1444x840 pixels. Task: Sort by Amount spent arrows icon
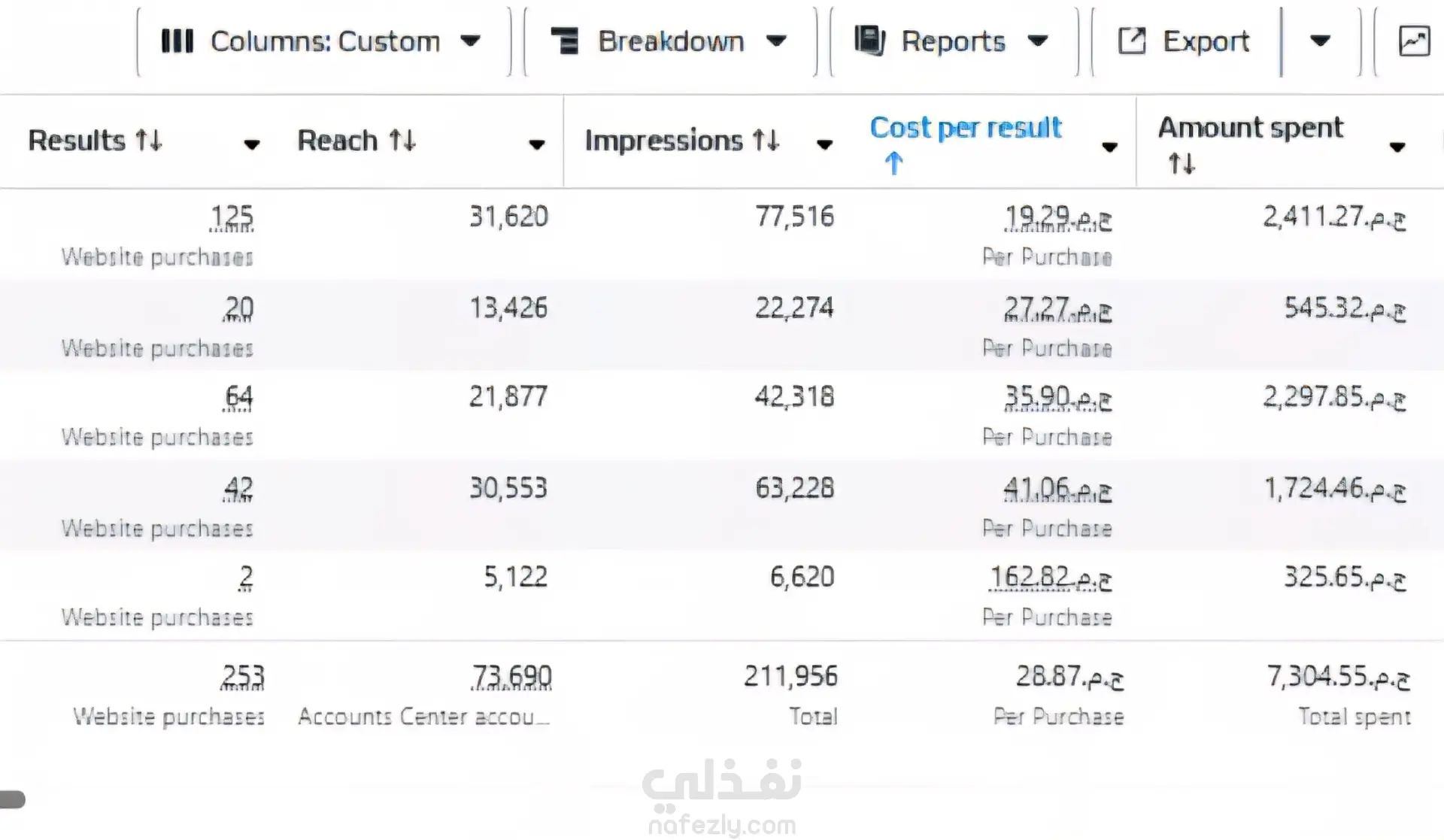pos(1182,163)
